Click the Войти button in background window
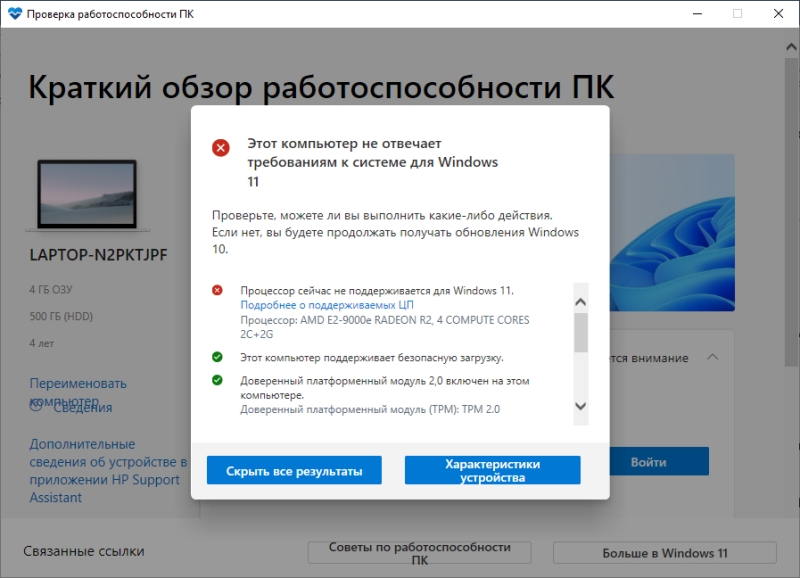The image size is (800, 578). (659, 462)
